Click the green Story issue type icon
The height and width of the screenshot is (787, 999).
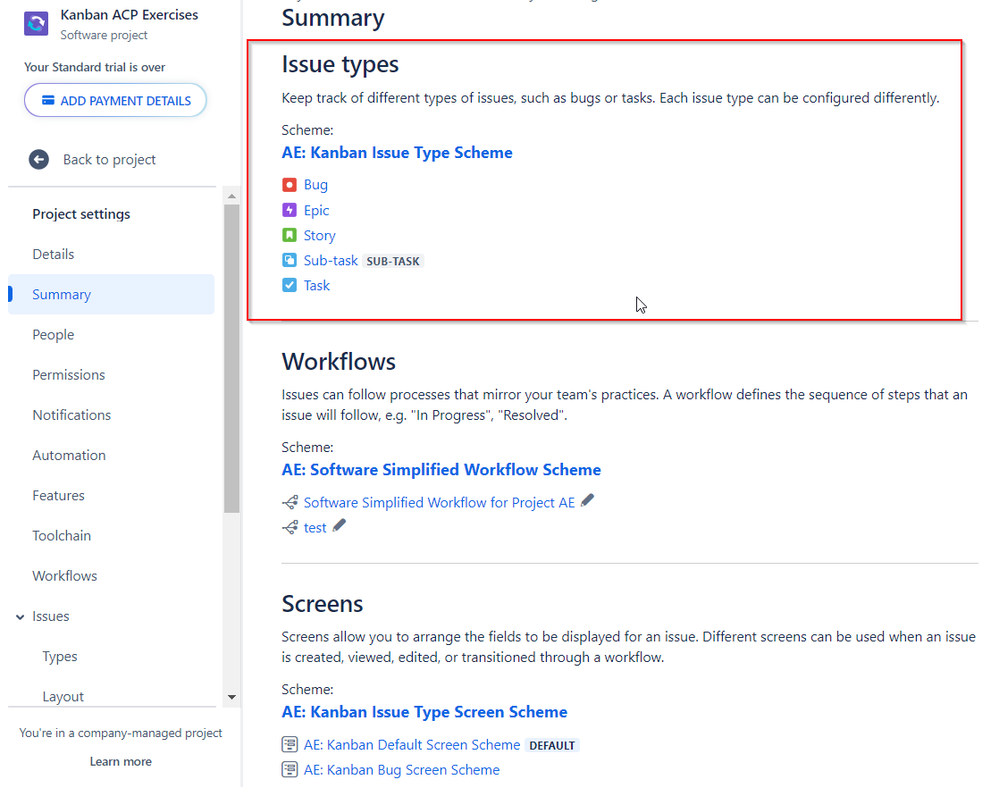[x=289, y=235]
